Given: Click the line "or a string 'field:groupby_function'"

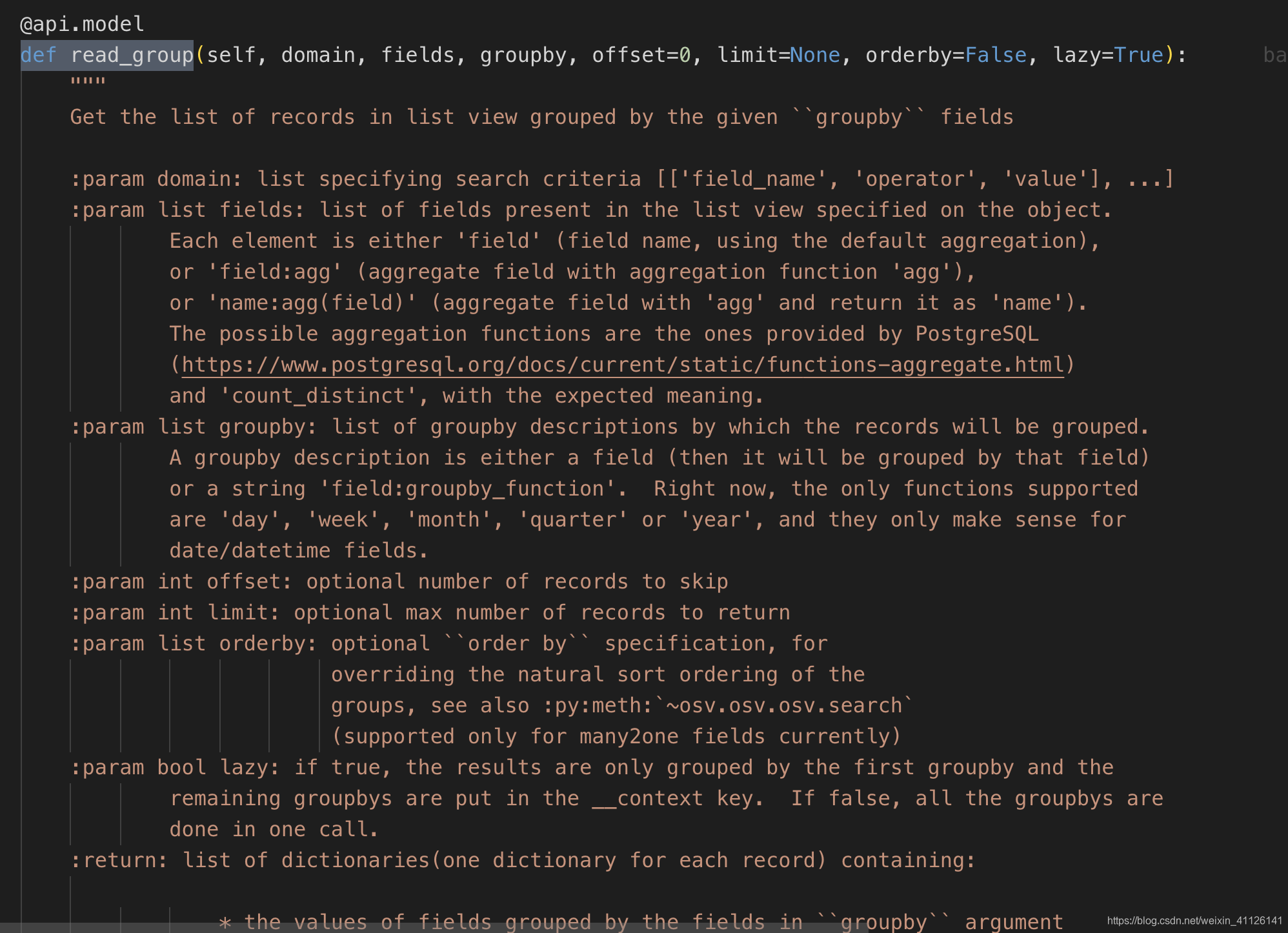Looking at the screenshot, I should [x=654, y=489].
